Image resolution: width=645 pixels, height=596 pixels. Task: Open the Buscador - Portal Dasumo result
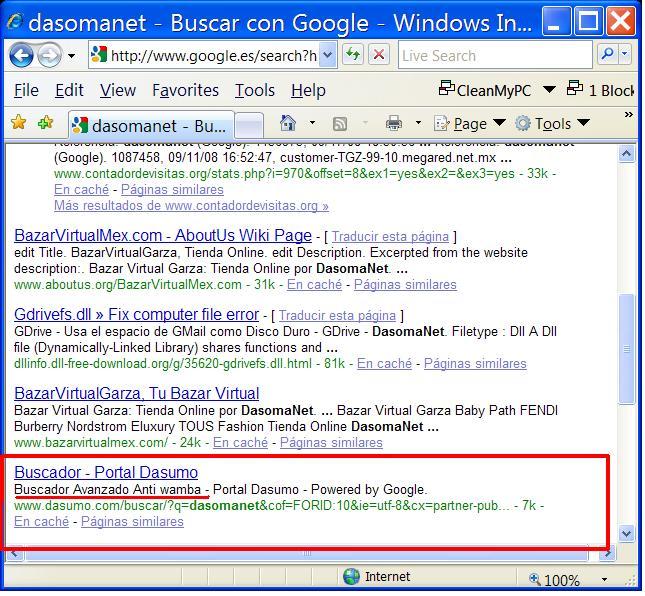point(106,472)
